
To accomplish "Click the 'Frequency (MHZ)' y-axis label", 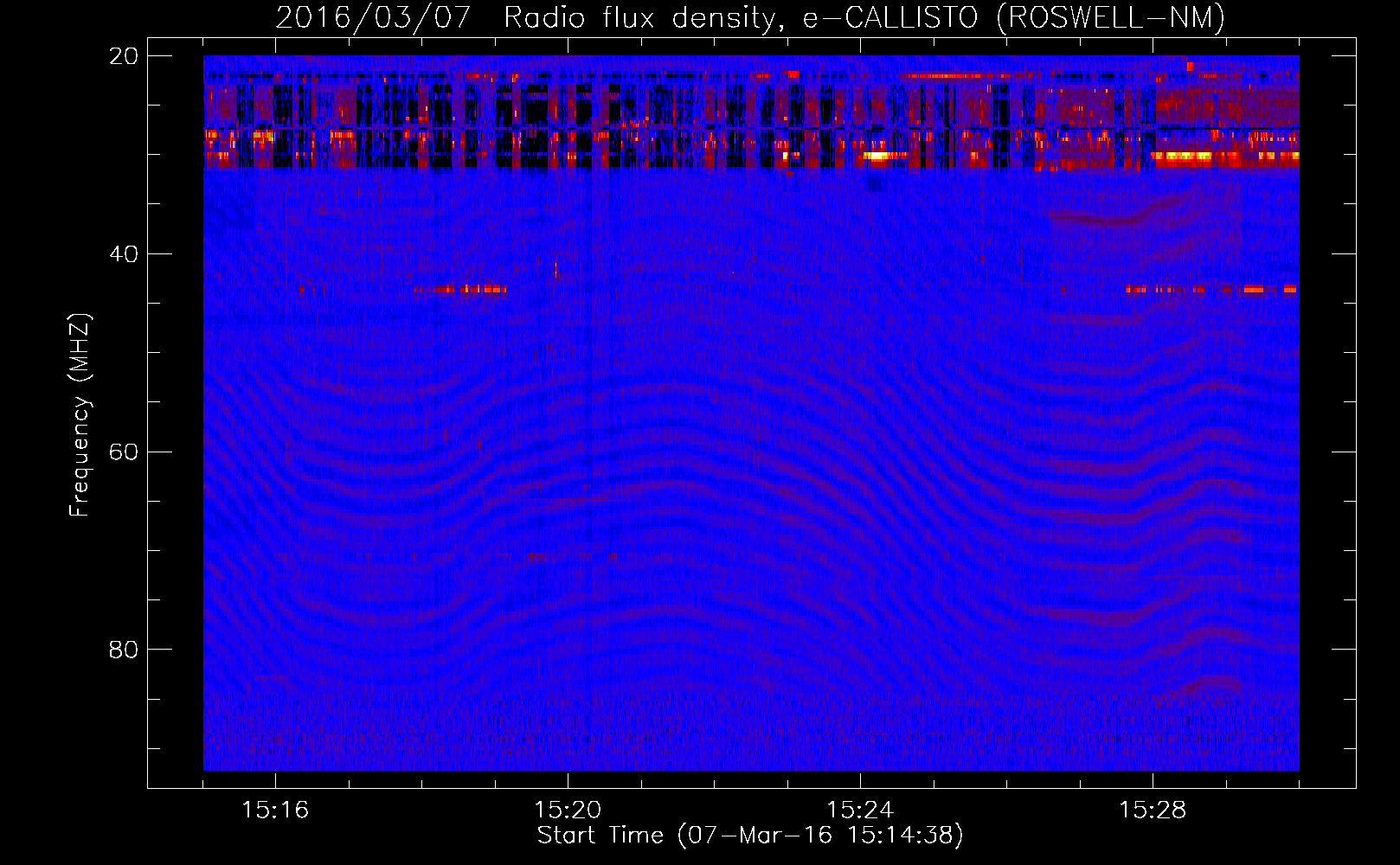I will [79, 415].
